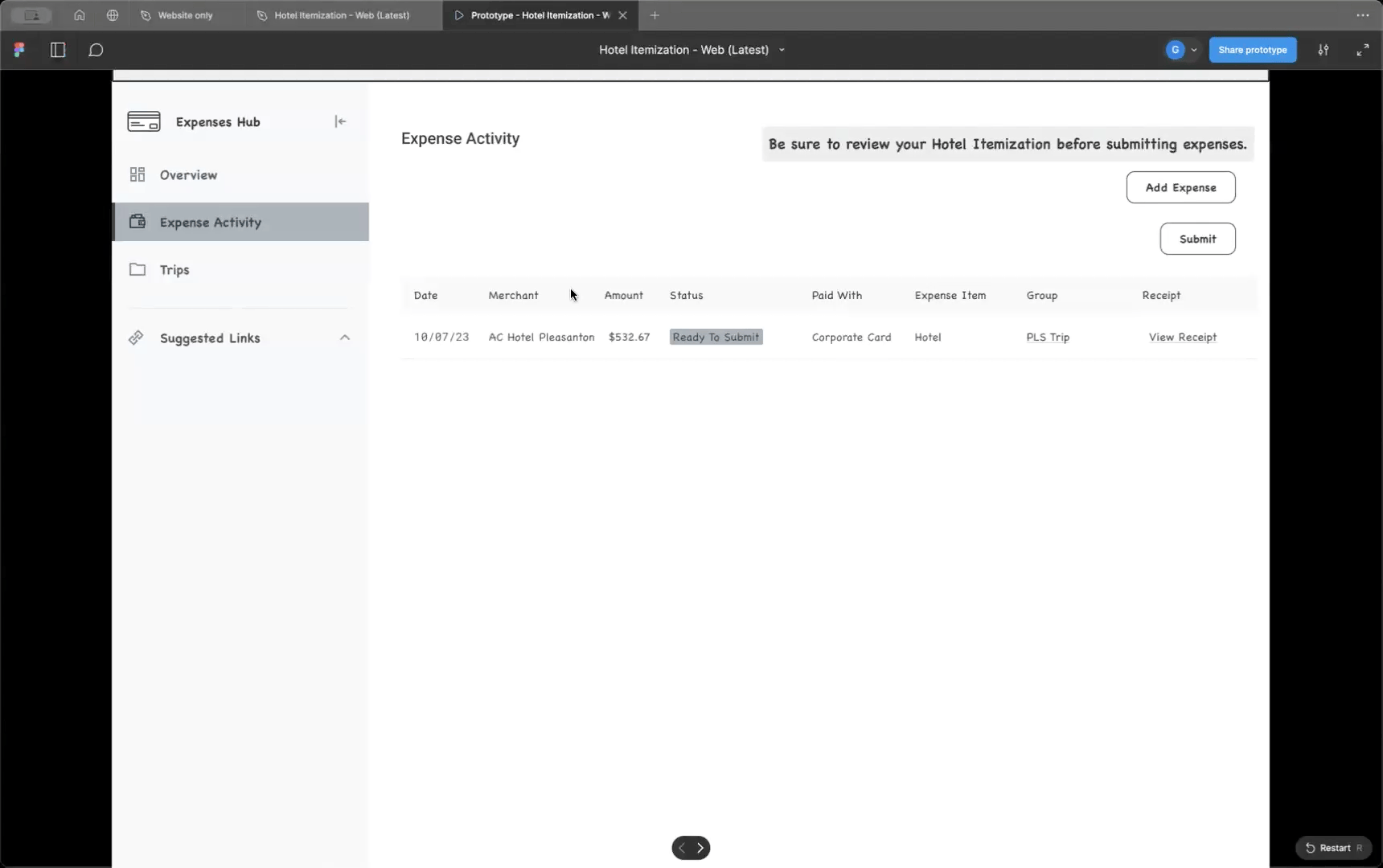Viewport: 1383px width, 868px height.
Task: Click the Expenses Hub title text
Action: click(x=217, y=121)
